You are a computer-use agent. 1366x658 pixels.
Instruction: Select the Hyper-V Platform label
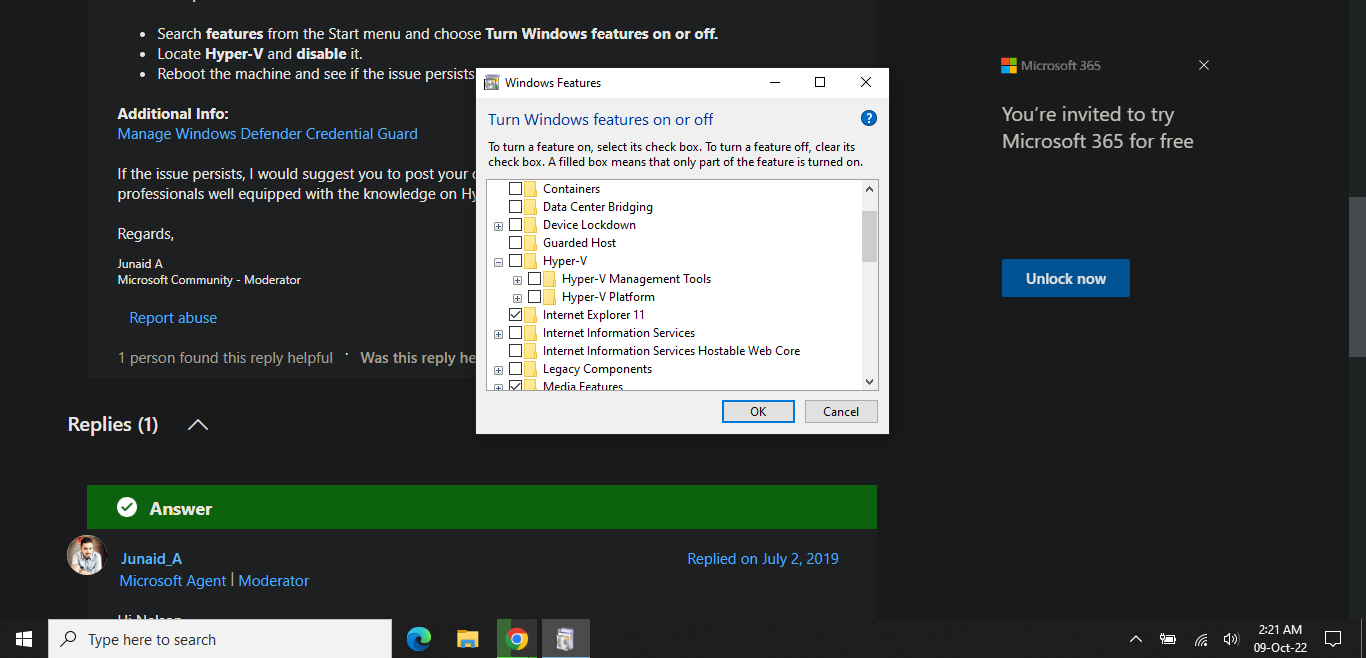tap(608, 297)
